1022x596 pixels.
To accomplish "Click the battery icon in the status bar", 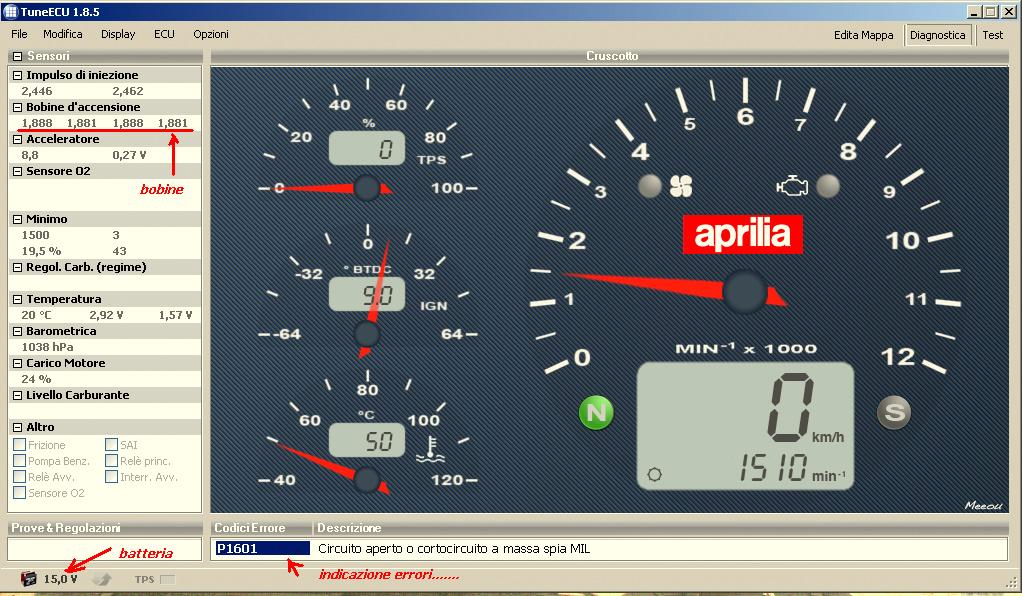I will tap(29, 578).
